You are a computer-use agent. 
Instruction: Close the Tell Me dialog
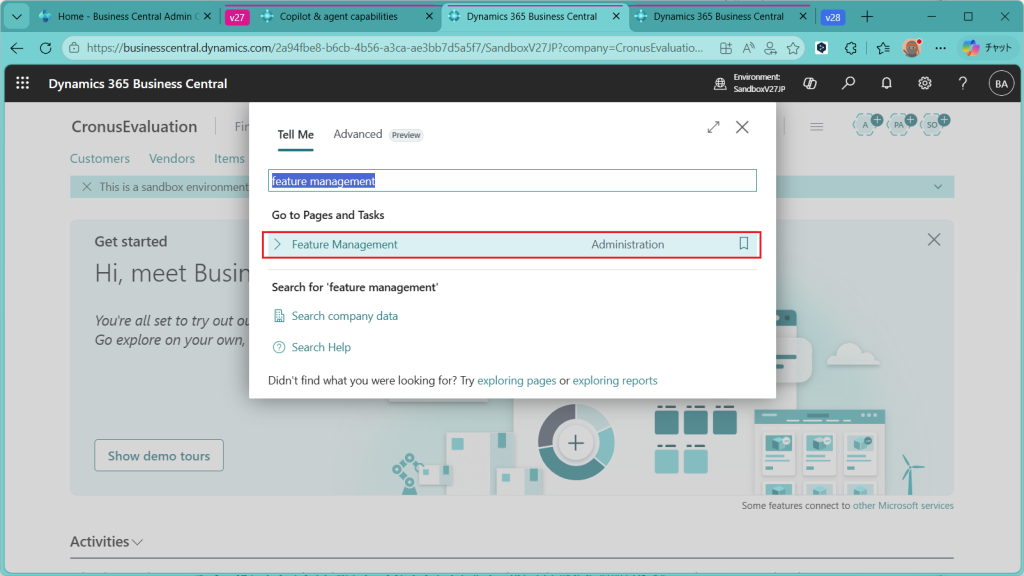click(742, 127)
